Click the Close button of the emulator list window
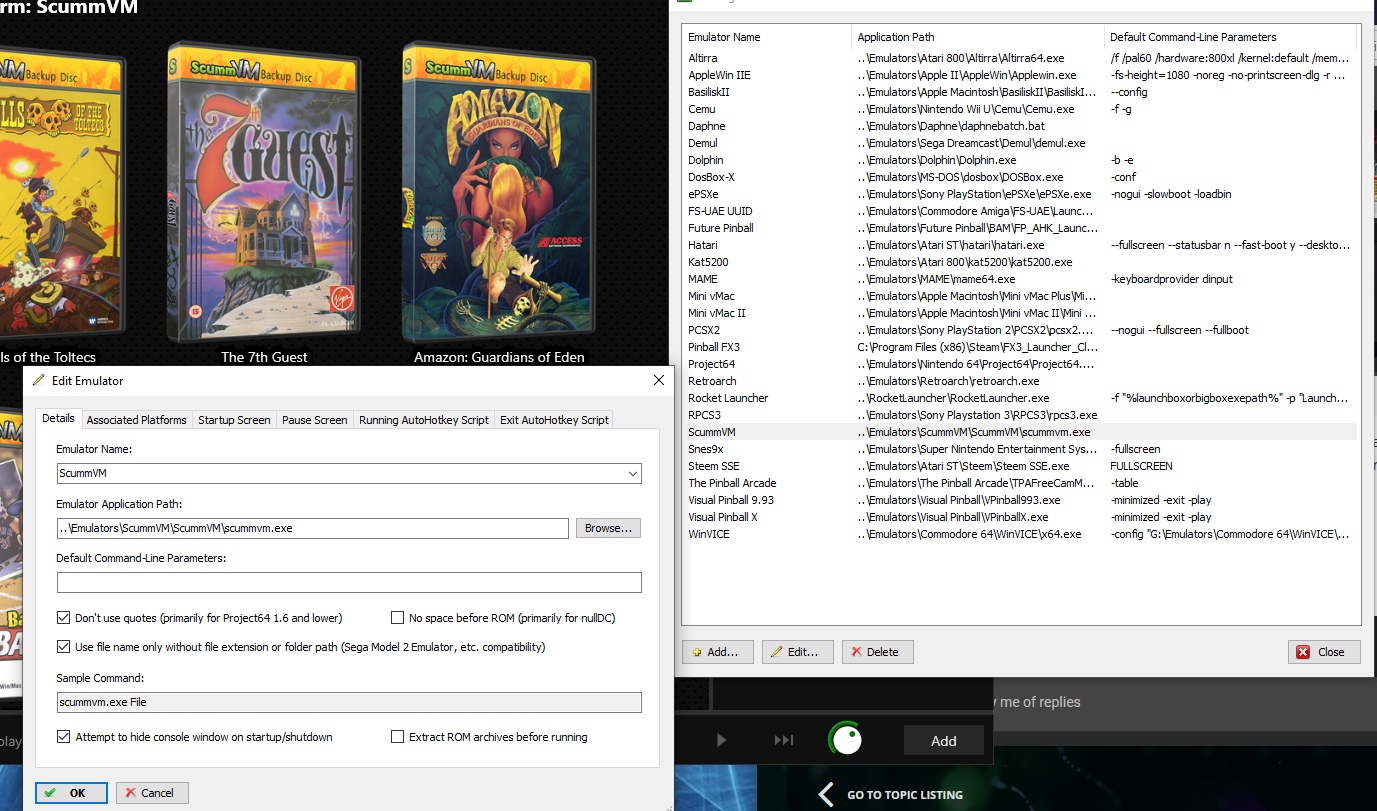 click(1324, 652)
